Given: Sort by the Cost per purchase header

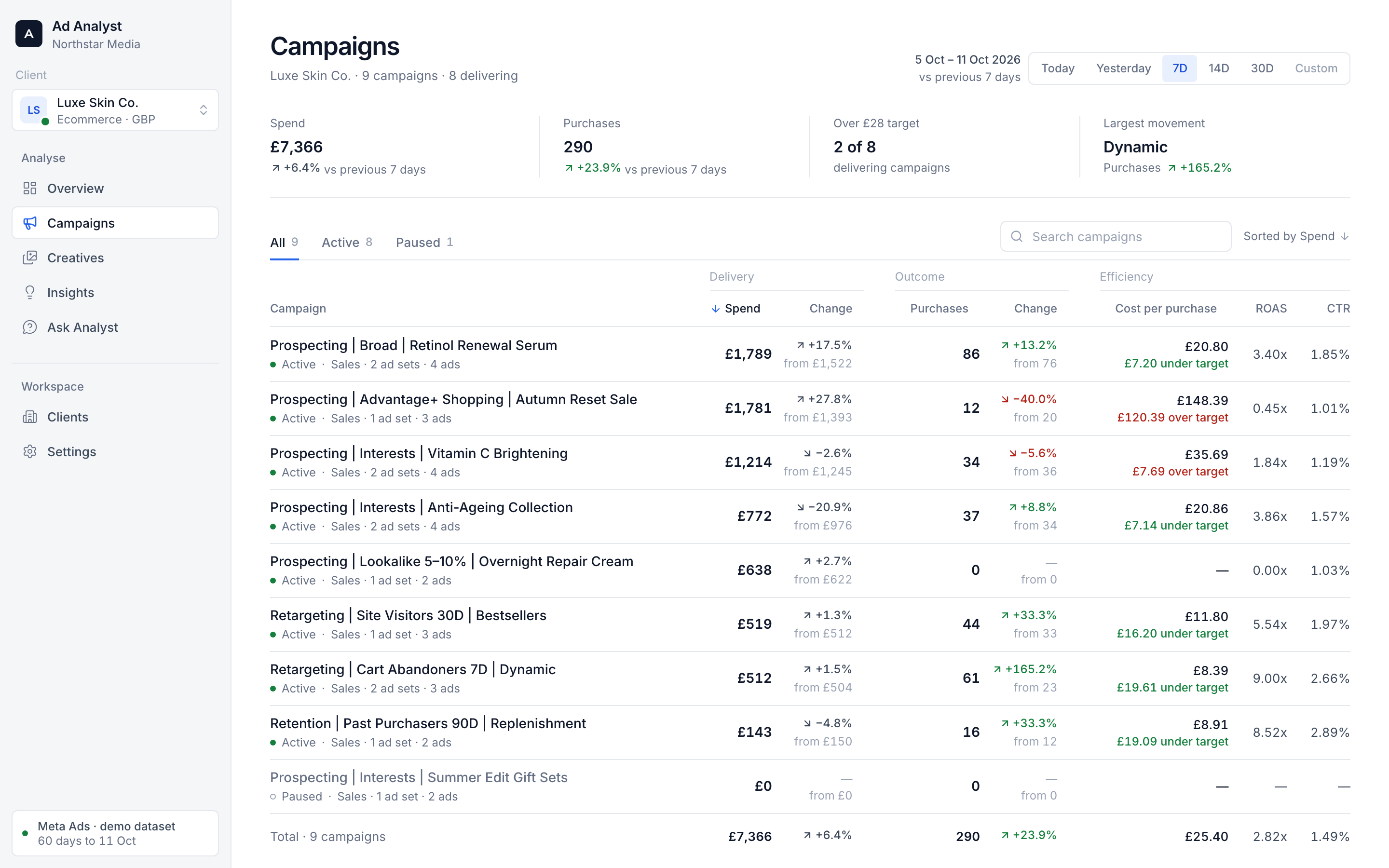Looking at the screenshot, I should [1165, 308].
